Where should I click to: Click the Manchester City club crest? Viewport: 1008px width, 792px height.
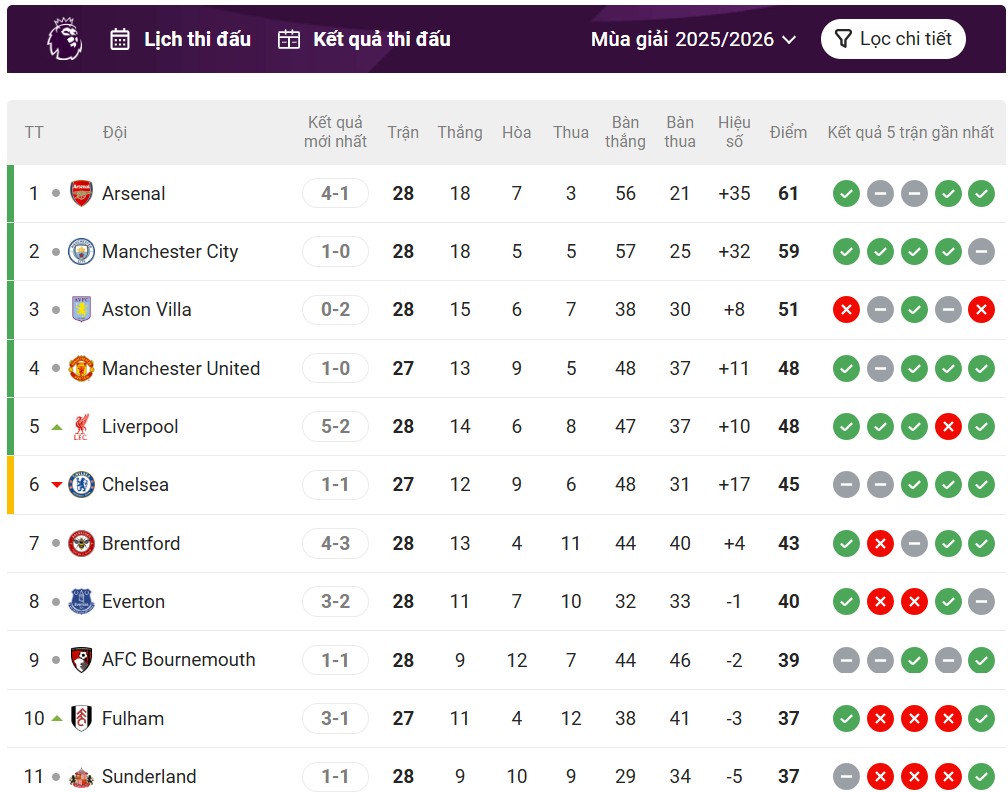(x=81, y=252)
